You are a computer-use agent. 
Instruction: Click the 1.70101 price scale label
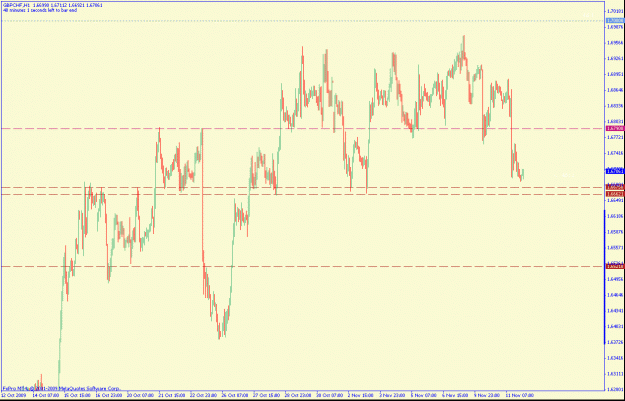tap(615, 11)
